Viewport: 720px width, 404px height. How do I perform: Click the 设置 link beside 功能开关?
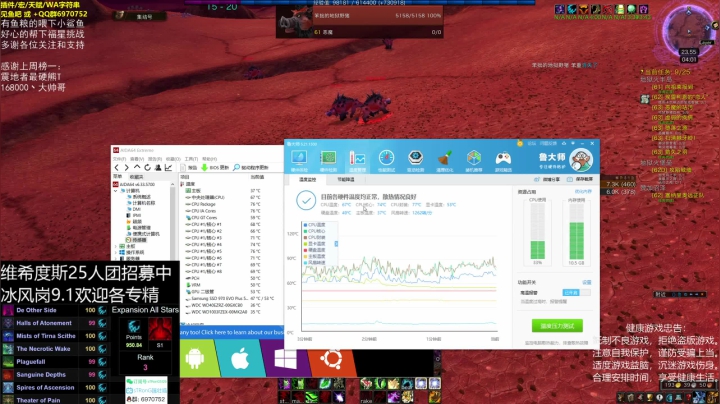tap(586, 282)
